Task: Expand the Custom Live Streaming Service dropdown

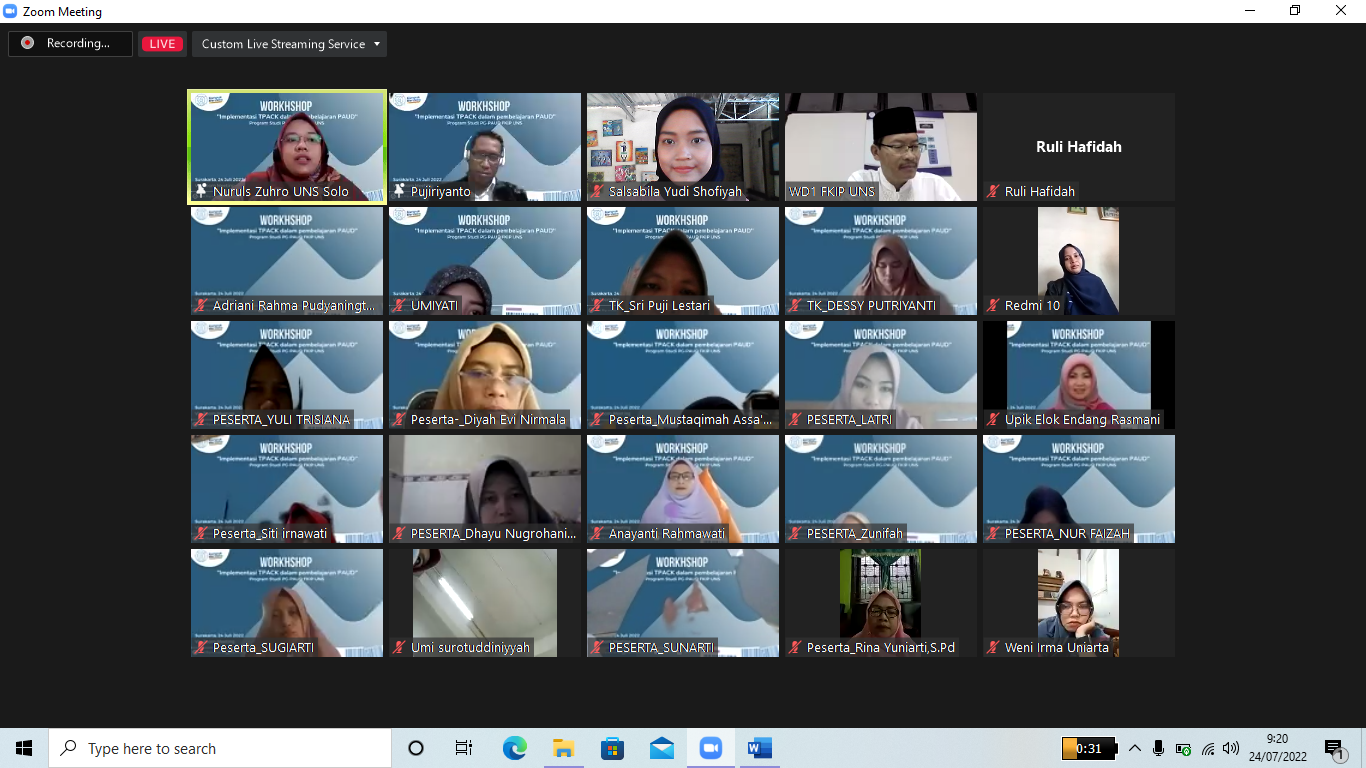Action: point(290,44)
